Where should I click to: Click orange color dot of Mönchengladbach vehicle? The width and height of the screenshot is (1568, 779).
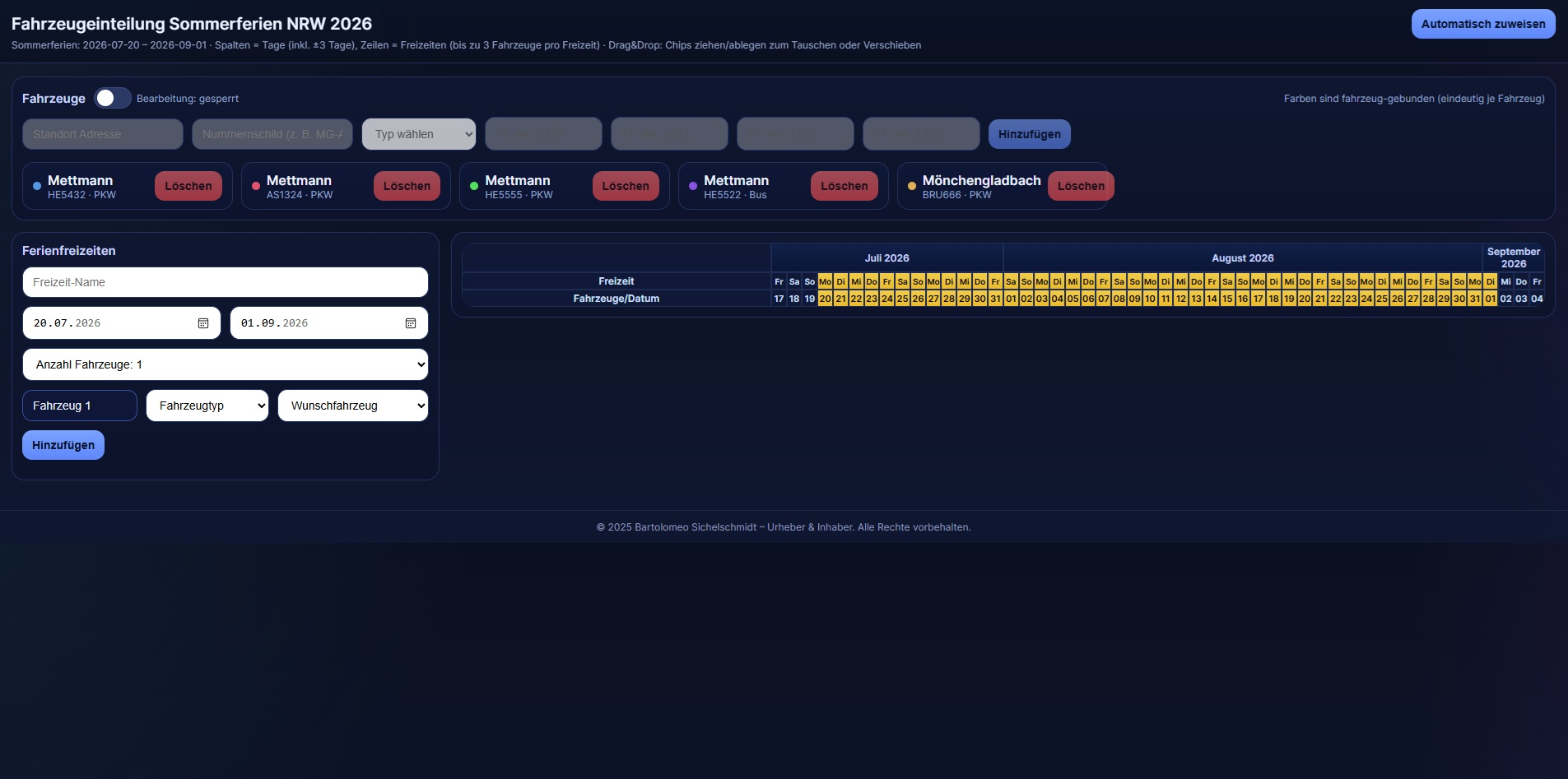click(x=912, y=186)
